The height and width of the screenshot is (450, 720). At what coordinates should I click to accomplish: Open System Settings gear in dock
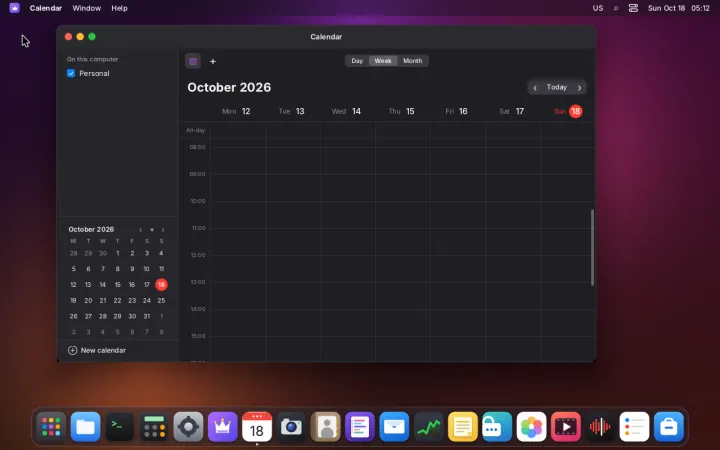[x=188, y=427]
